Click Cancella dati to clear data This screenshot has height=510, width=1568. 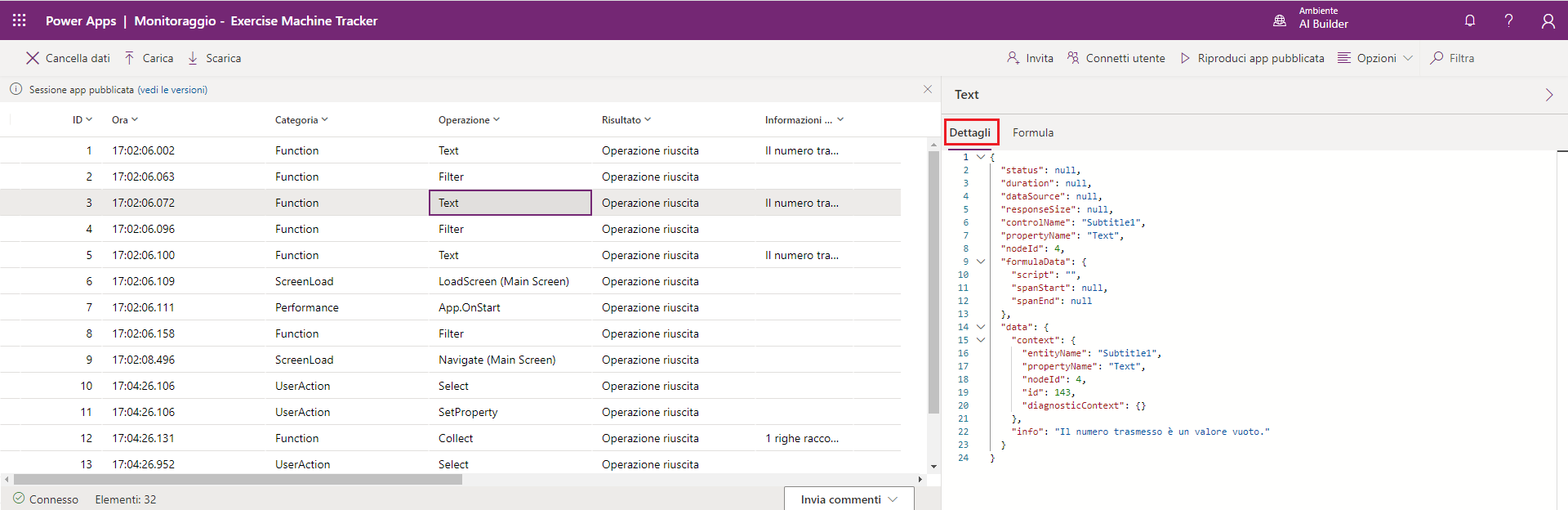tap(68, 58)
